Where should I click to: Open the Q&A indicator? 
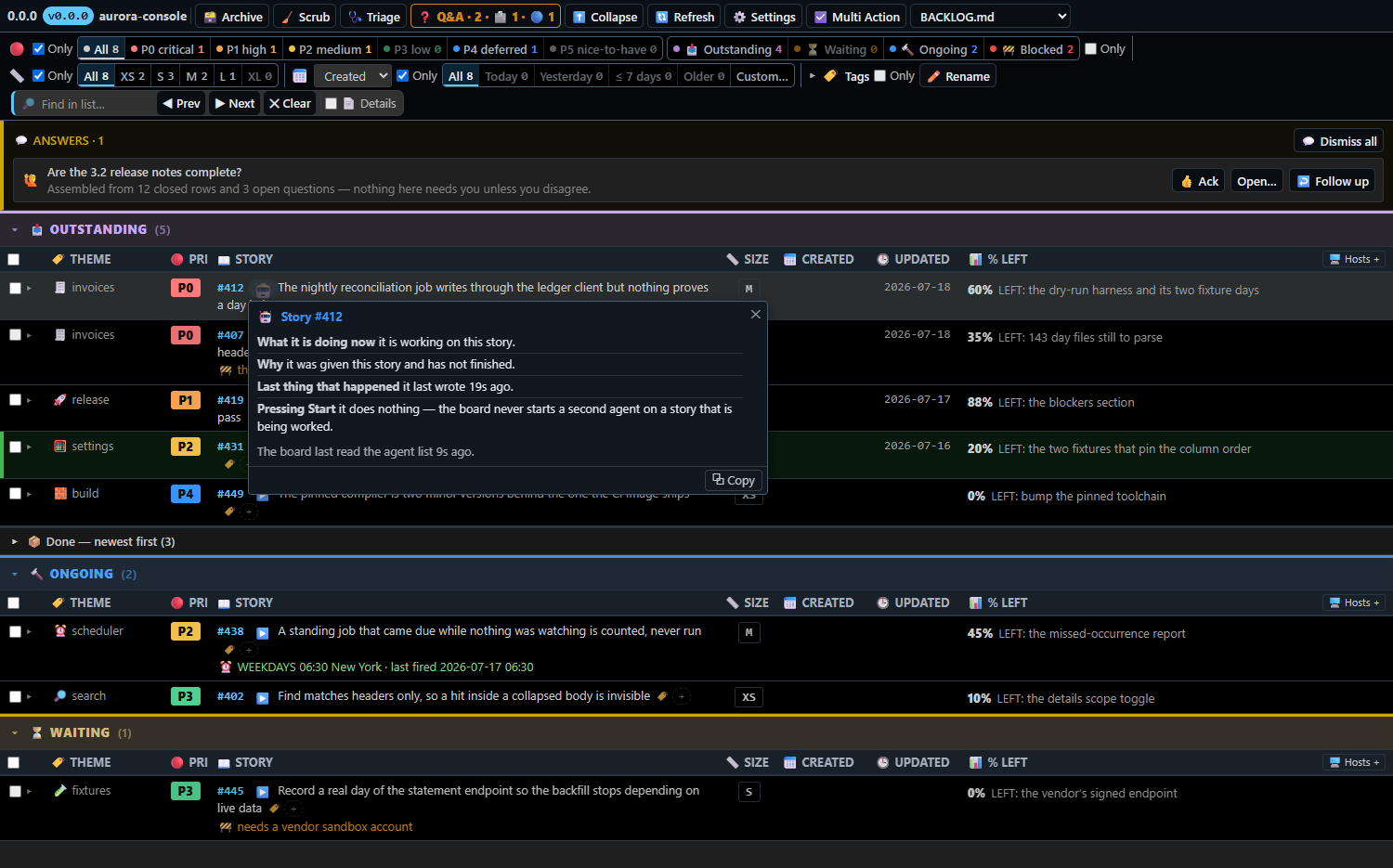coord(486,17)
